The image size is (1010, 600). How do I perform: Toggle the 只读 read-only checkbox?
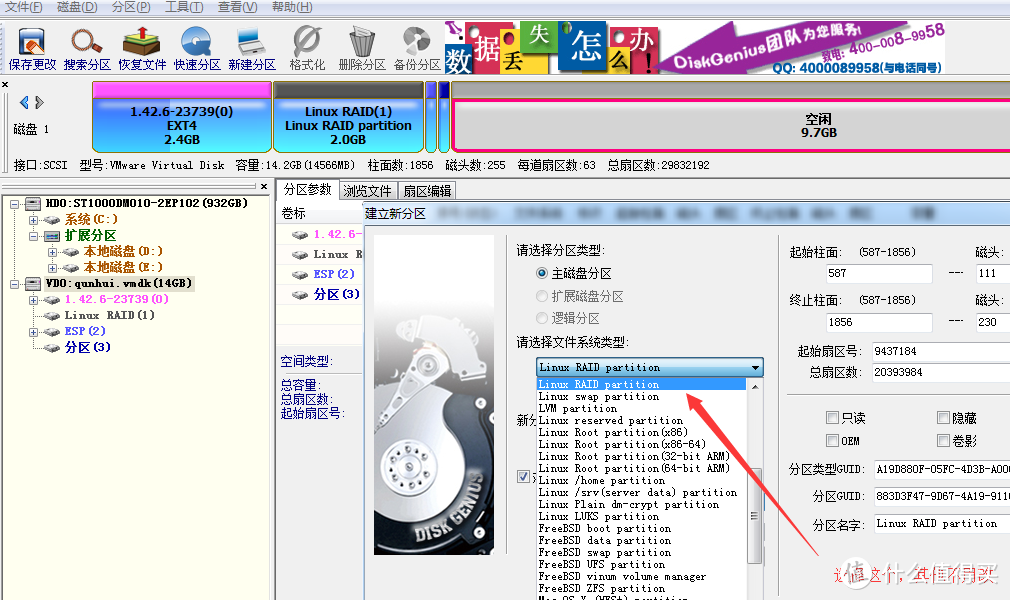point(832,418)
